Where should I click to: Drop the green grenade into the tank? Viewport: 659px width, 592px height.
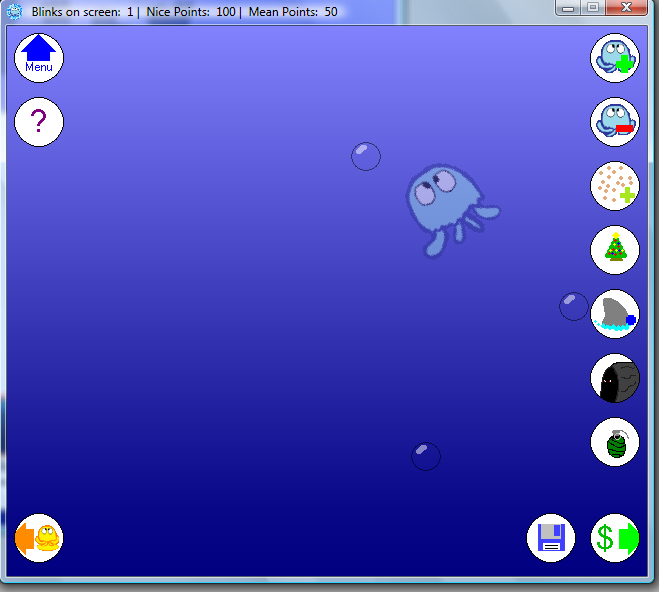[614, 442]
